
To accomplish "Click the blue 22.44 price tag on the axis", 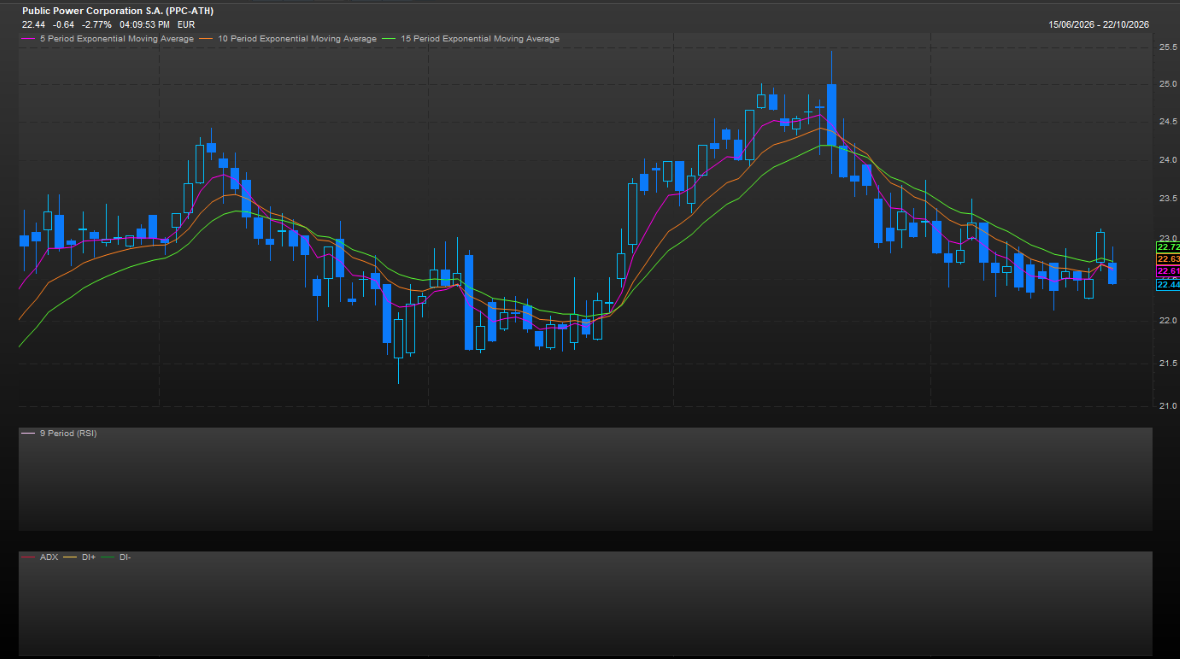I will [x=1168, y=285].
